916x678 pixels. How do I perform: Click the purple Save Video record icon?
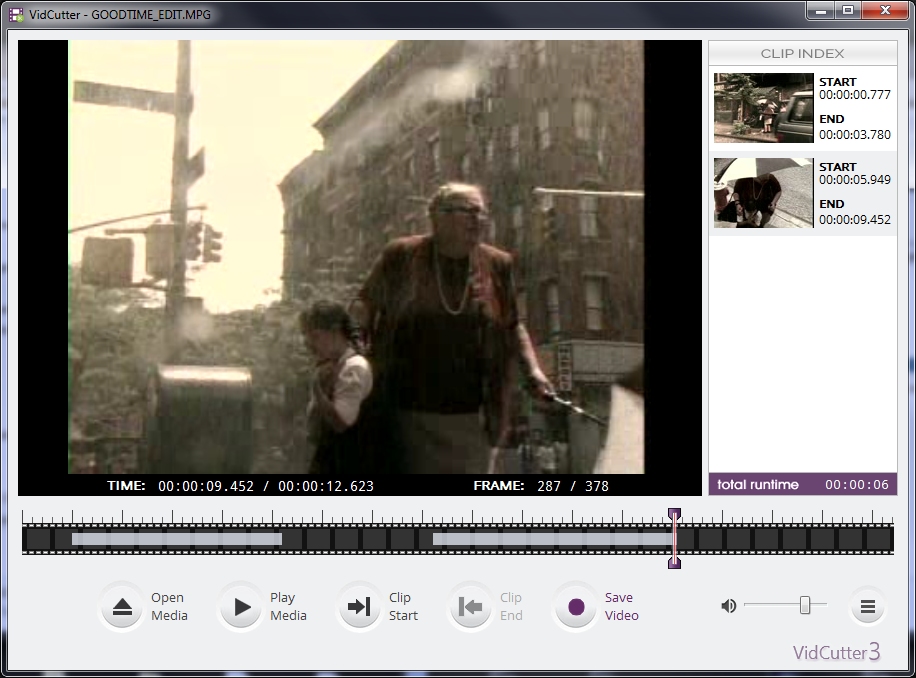pyautogui.click(x=576, y=607)
